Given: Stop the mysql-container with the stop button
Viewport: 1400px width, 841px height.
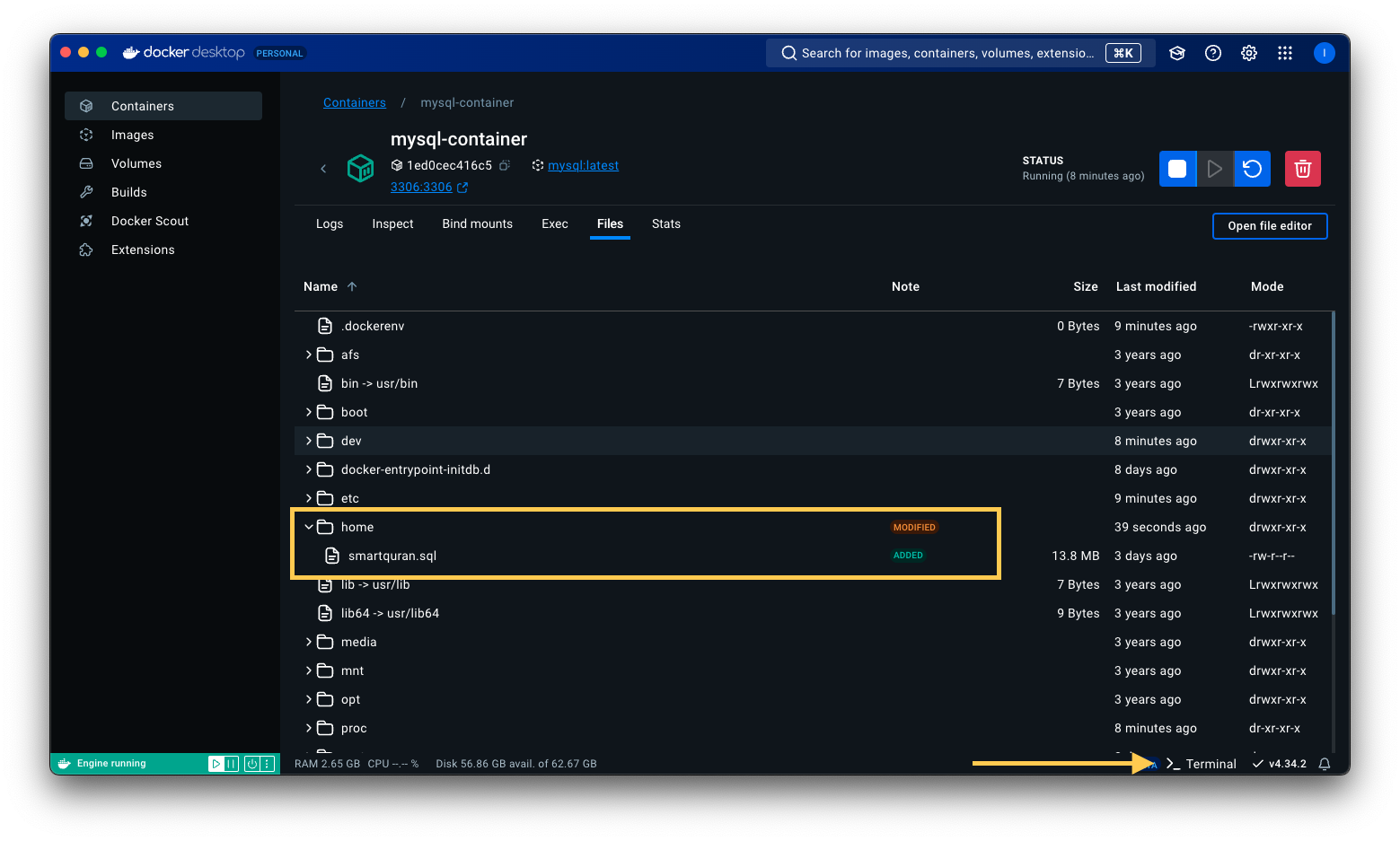Looking at the screenshot, I should 1177,169.
